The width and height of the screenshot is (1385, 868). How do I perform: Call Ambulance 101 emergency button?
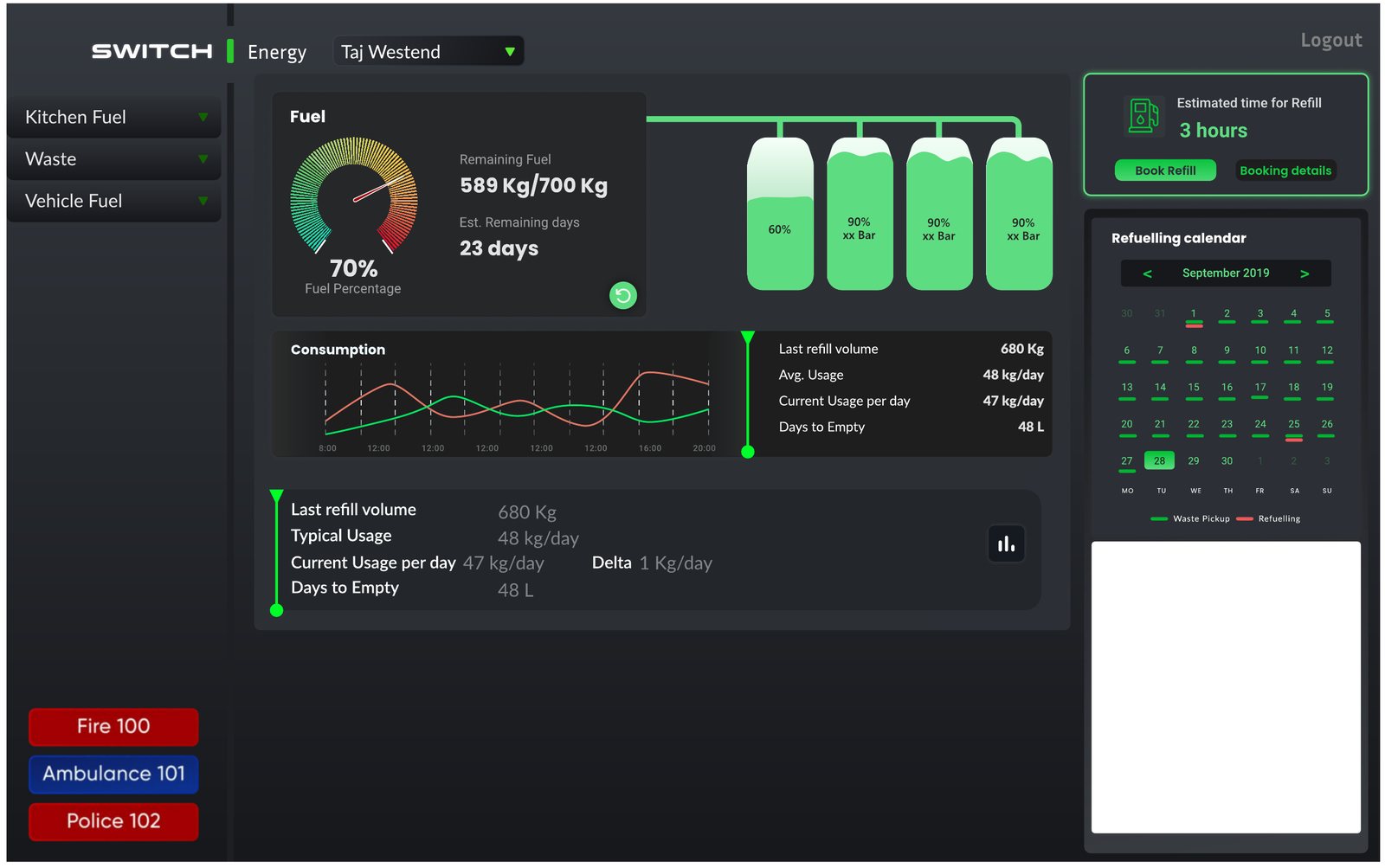(113, 775)
